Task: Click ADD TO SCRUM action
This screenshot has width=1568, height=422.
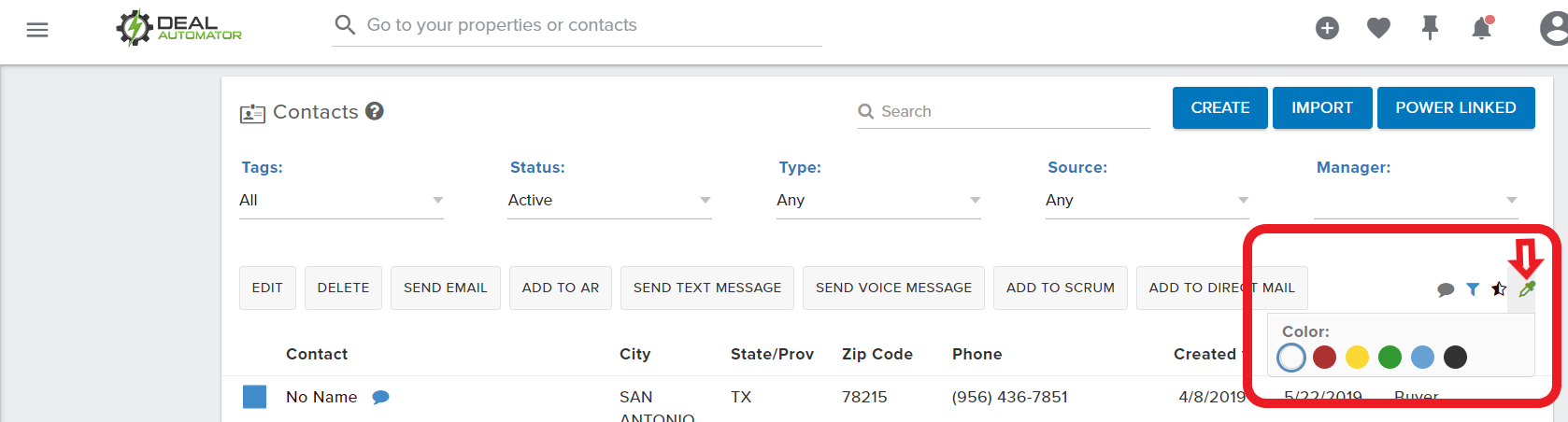Action: (x=1061, y=288)
